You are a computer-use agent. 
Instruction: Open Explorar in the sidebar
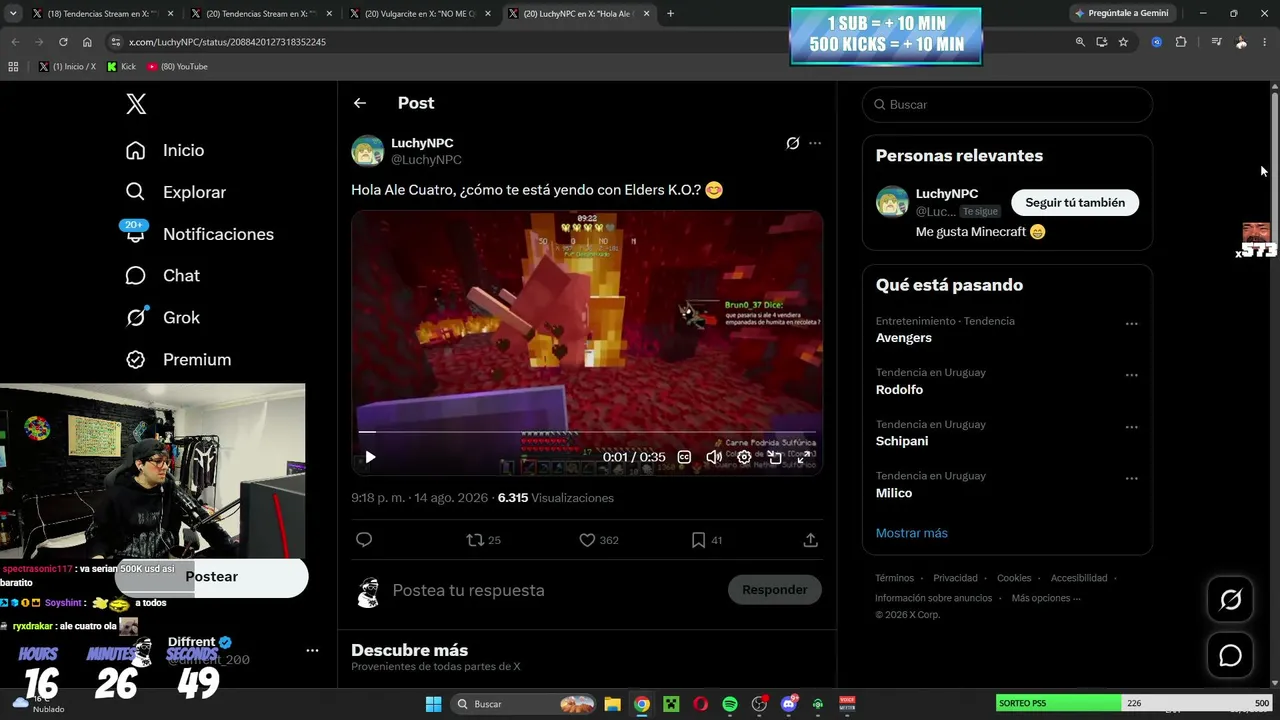pyautogui.click(x=175, y=192)
